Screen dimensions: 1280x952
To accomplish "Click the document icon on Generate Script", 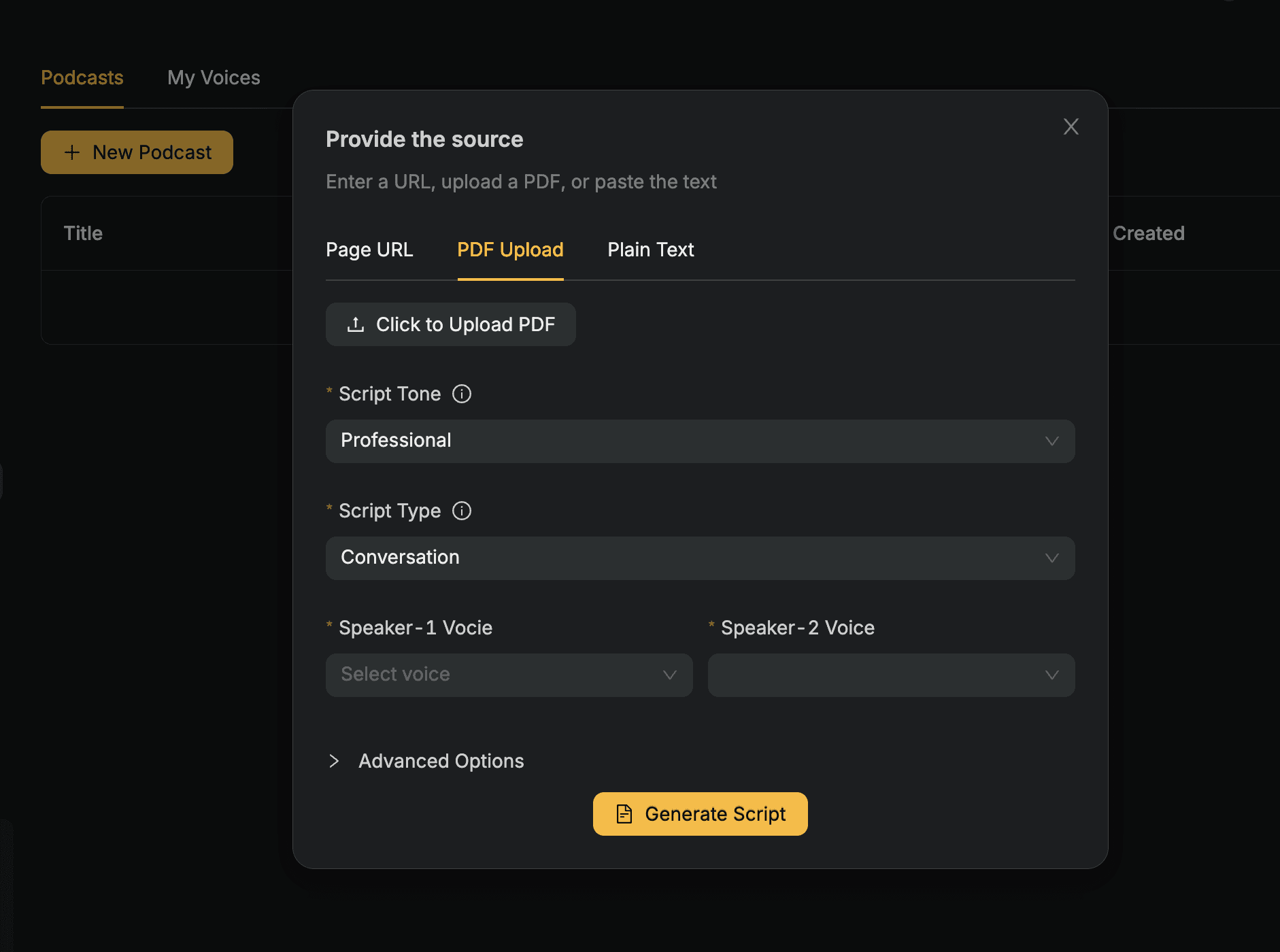I will pos(624,814).
